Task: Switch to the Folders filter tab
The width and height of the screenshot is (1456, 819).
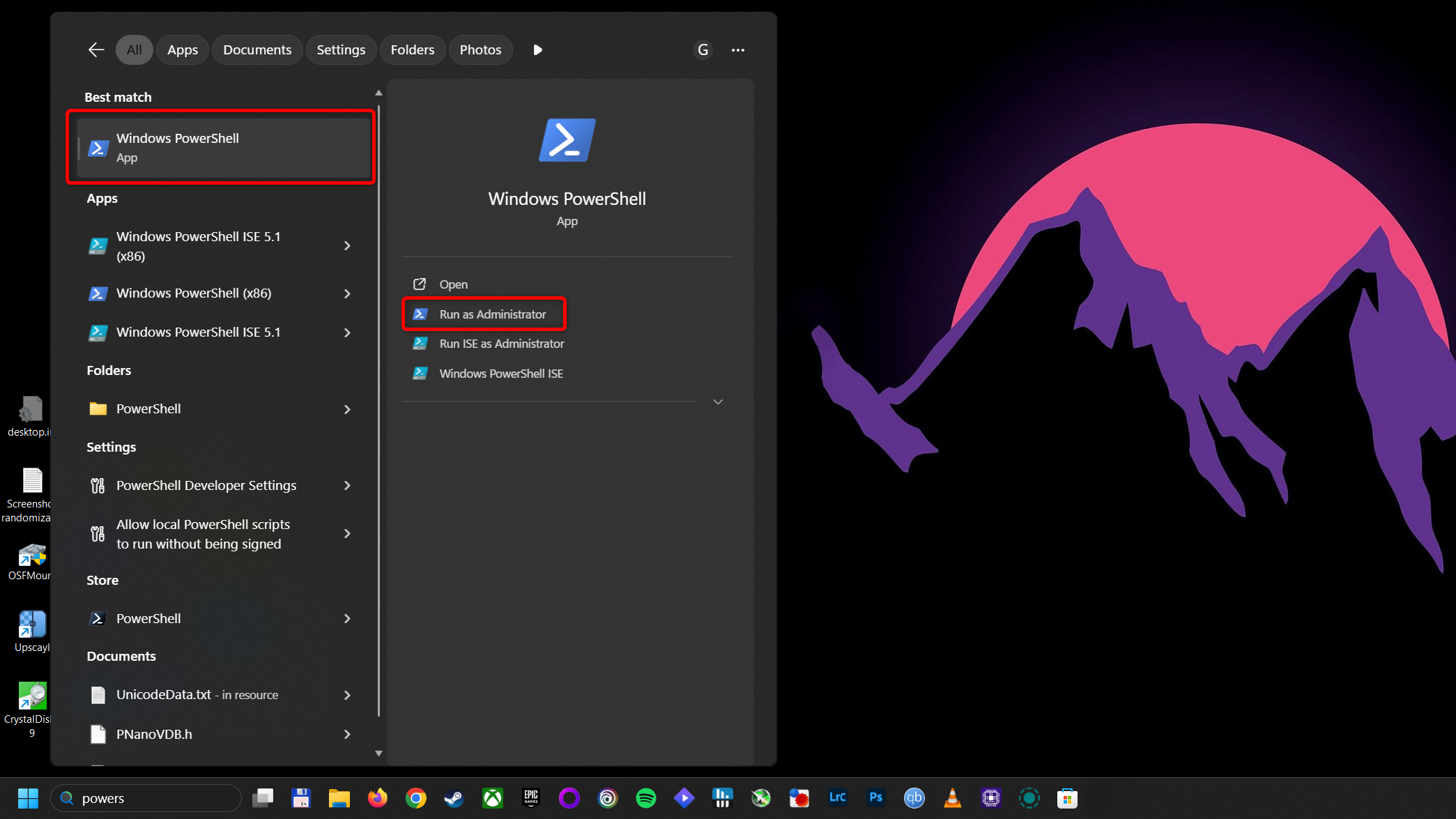Action: coord(413,49)
